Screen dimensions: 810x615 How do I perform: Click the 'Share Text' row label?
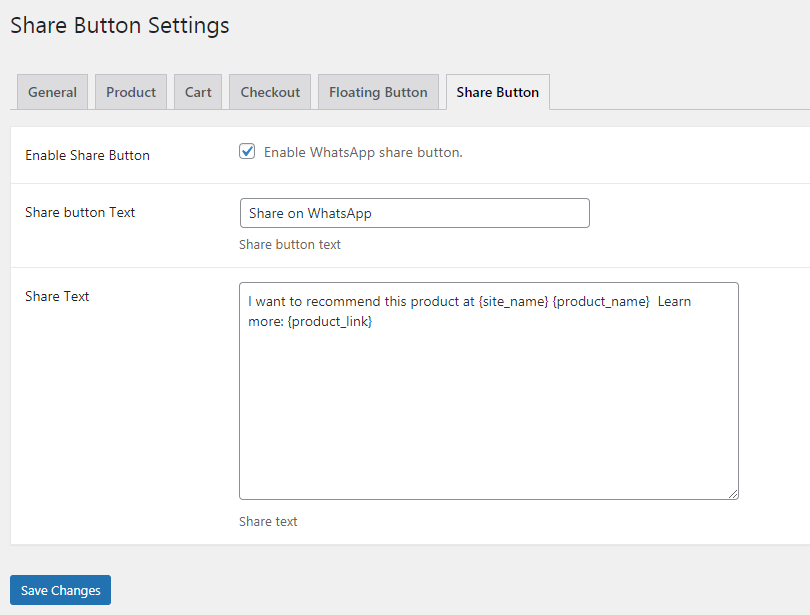point(57,296)
